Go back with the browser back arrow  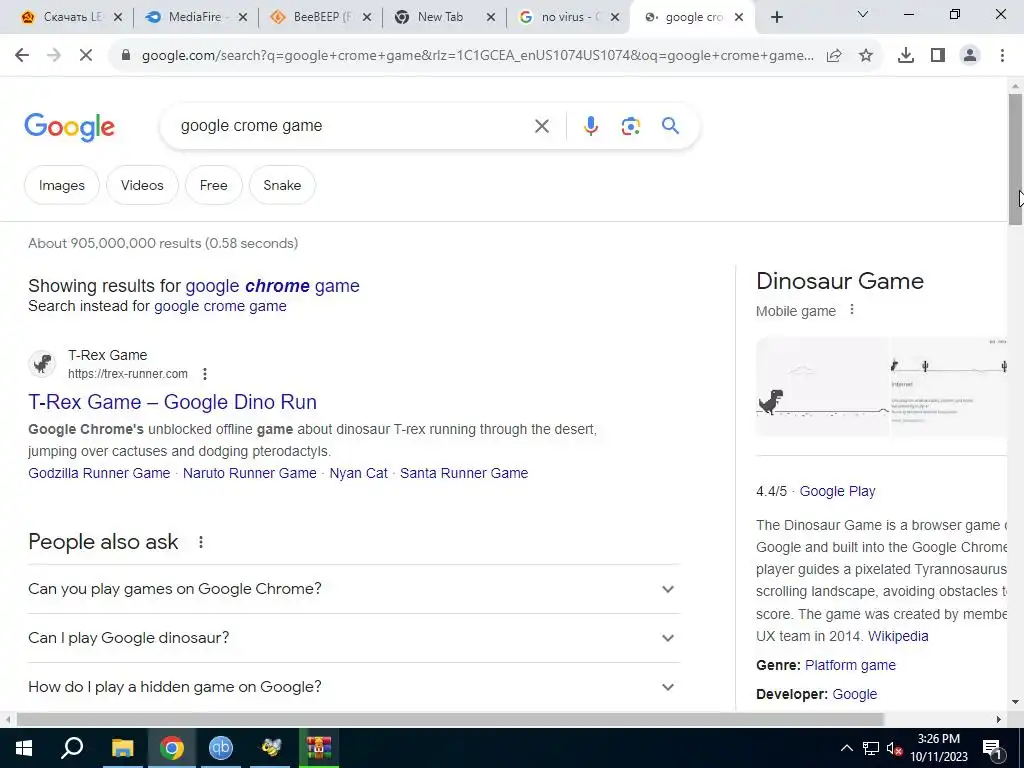tap(22, 56)
